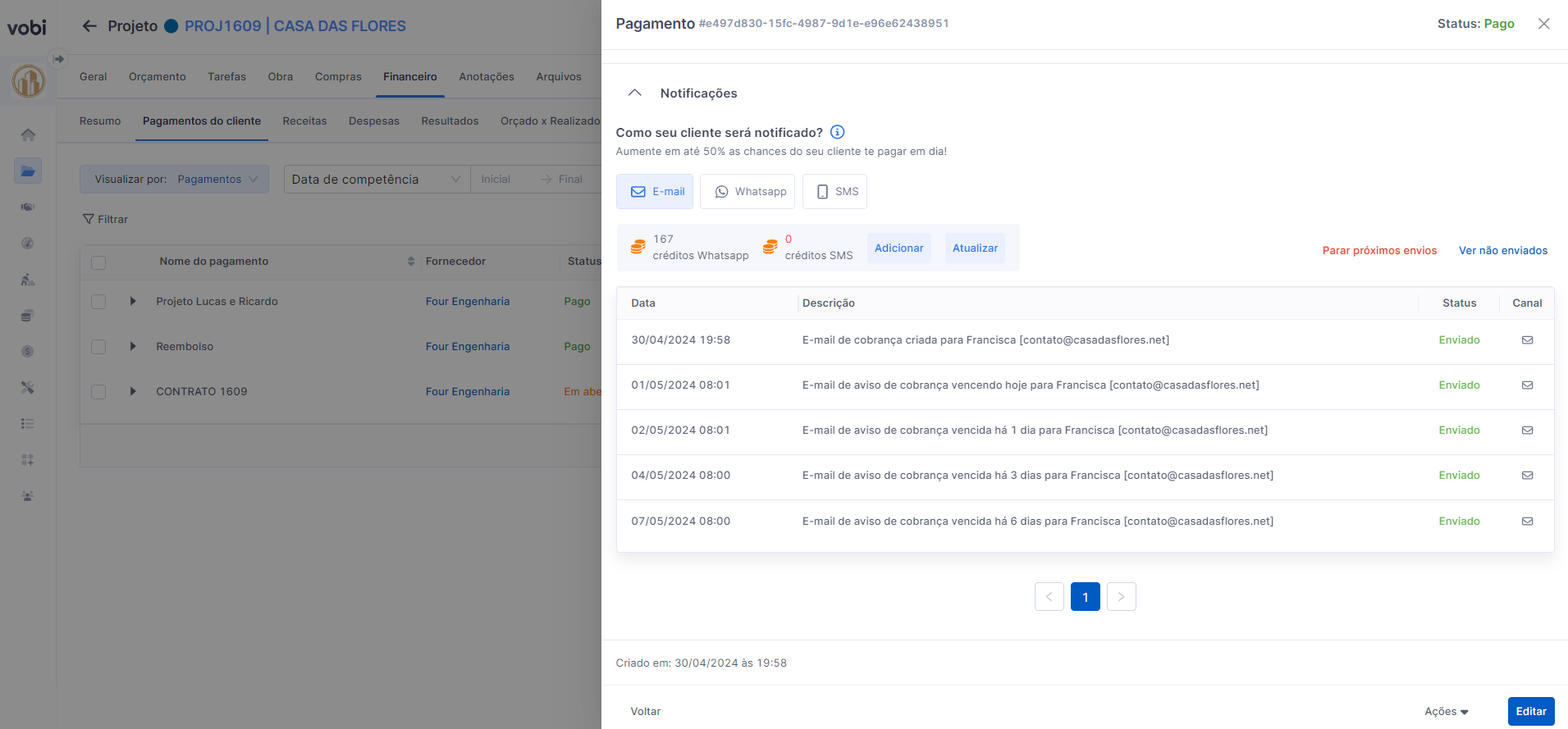The width and height of the screenshot is (1568, 729).
Task: Click envelope icon for 02/05/2024 notification
Action: click(x=1527, y=431)
